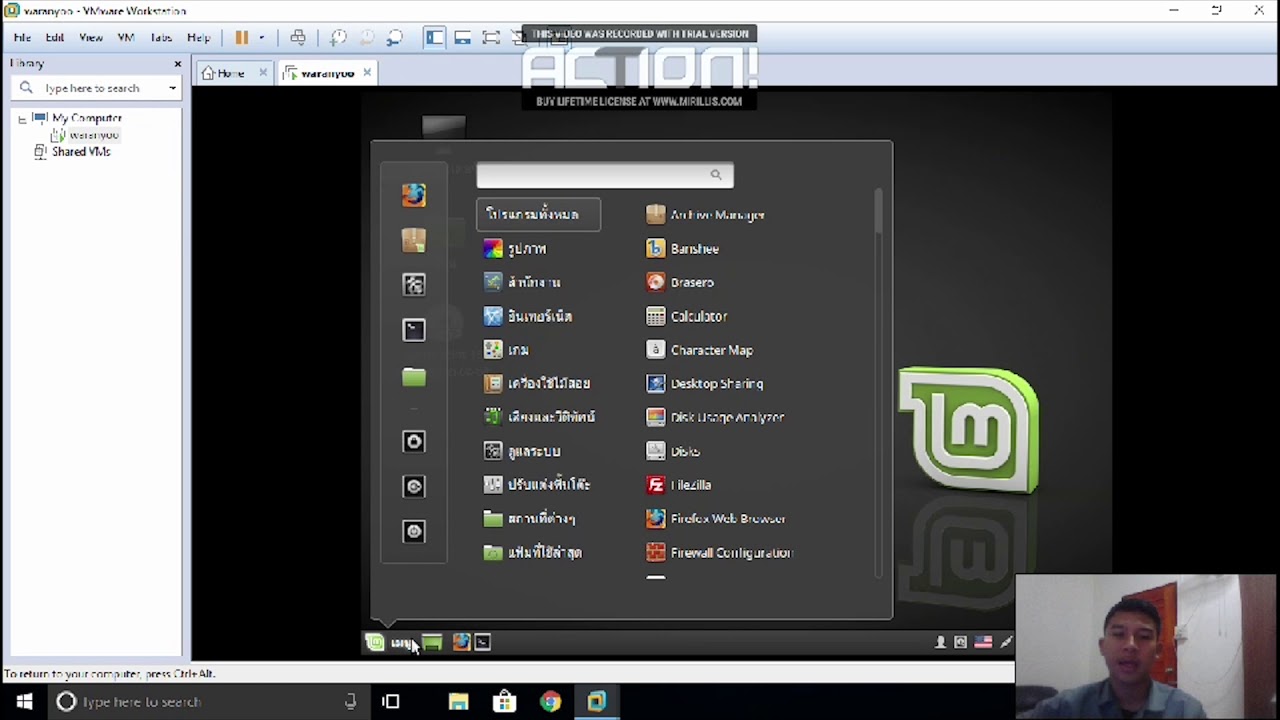Open Character Map
The height and width of the screenshot is (720, 1280).
700,351
